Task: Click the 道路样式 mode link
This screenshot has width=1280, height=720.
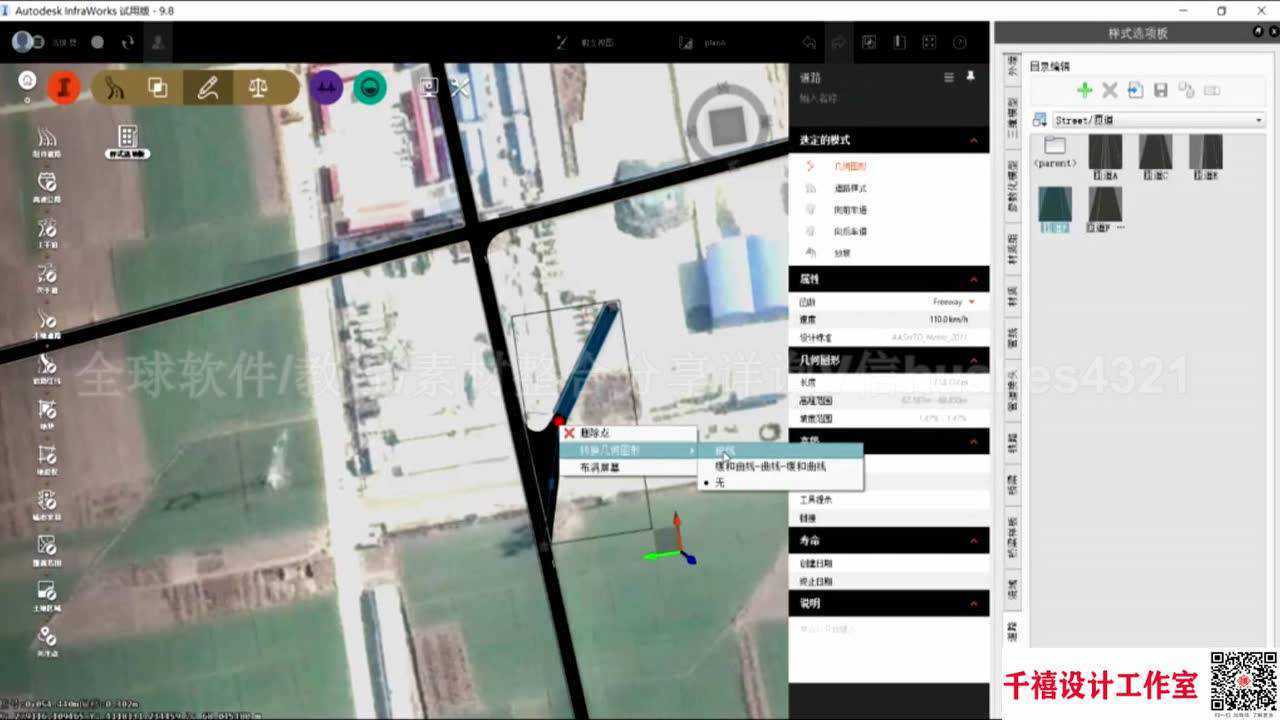Action: click(x=850, y=188)
